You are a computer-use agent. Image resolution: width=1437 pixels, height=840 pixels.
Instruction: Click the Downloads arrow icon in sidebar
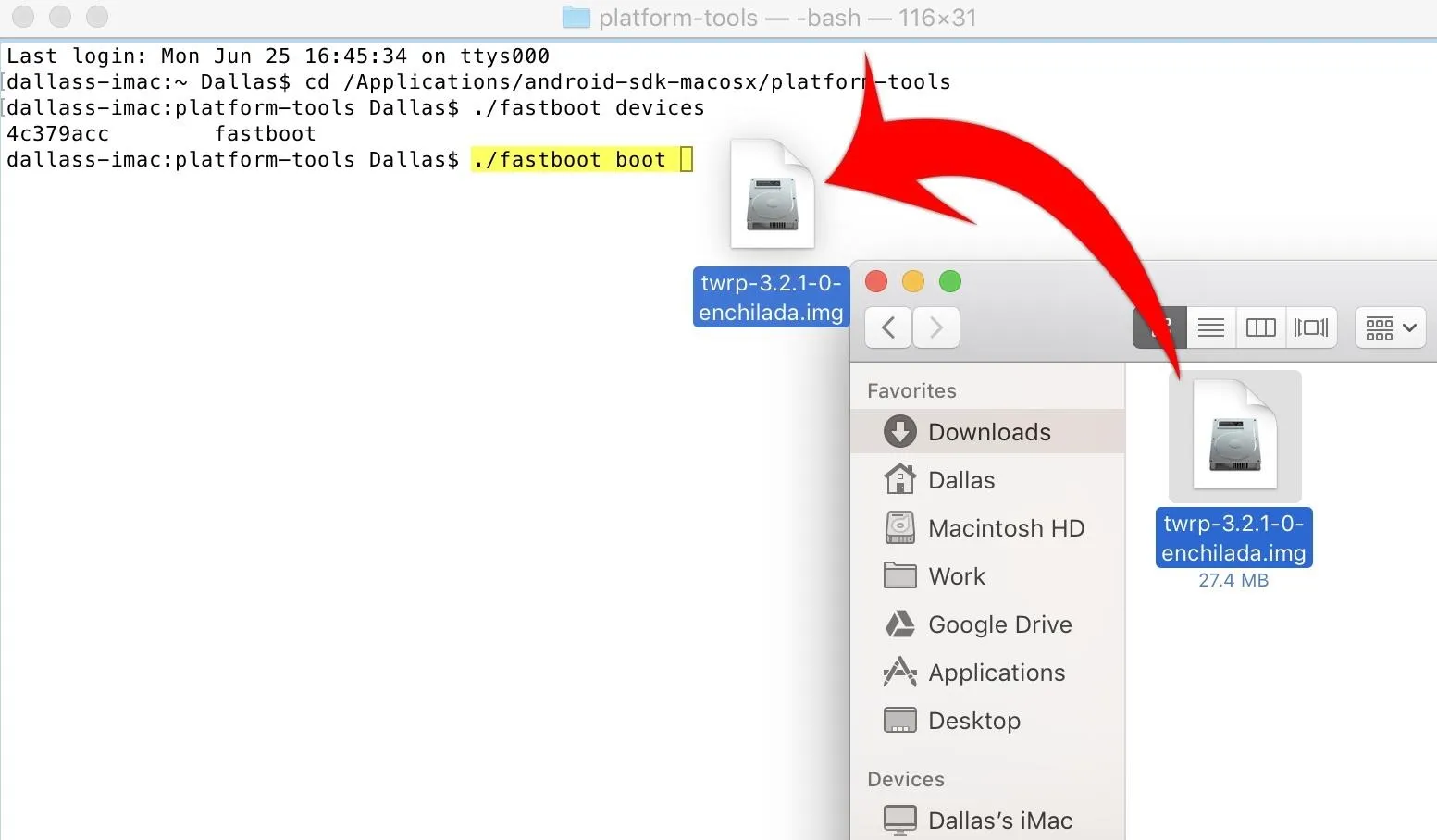[899, 432]
